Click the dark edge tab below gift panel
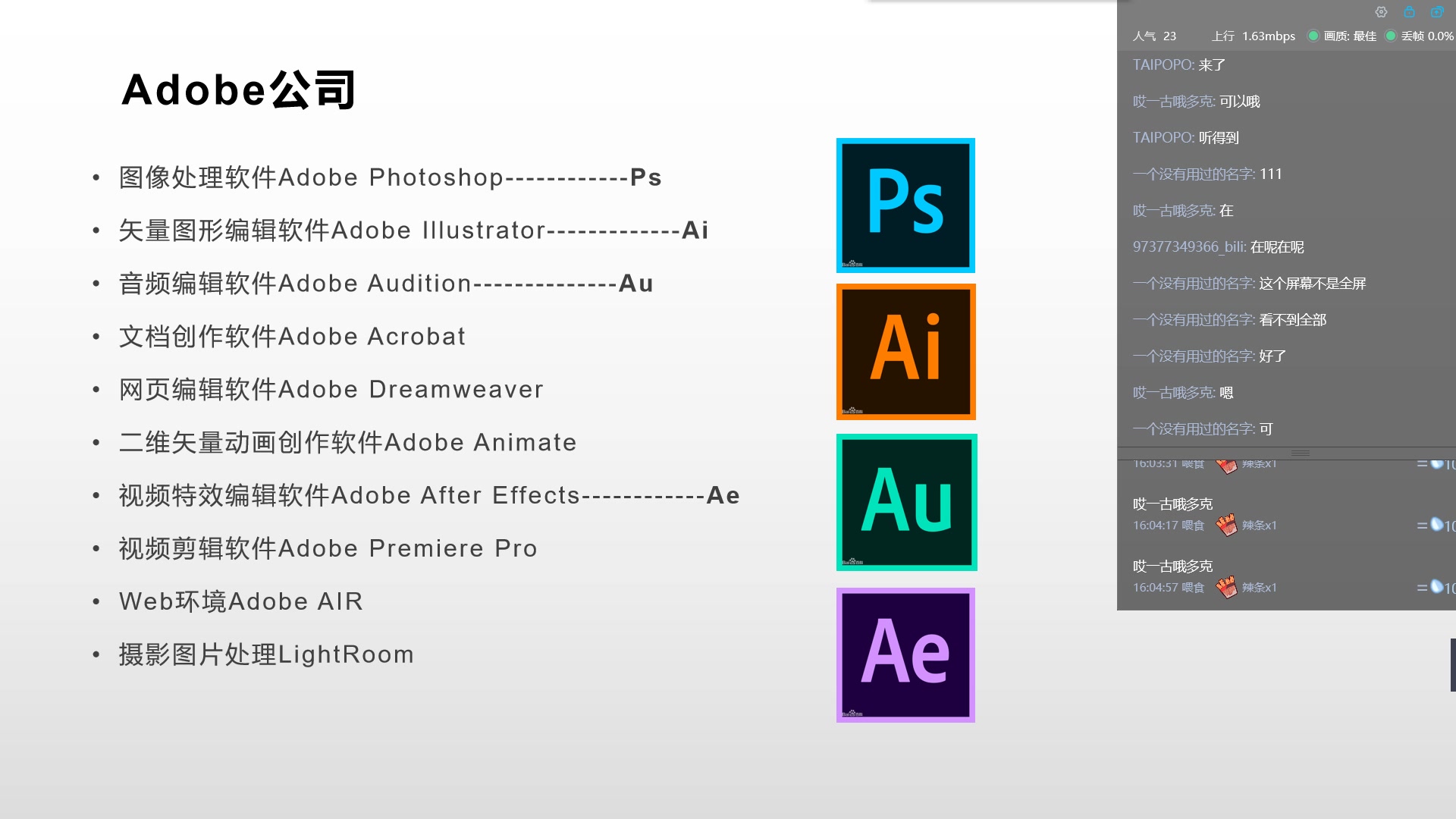Image resolution: width=1456 pixels, height=819 pixels. click(1452, 665)
